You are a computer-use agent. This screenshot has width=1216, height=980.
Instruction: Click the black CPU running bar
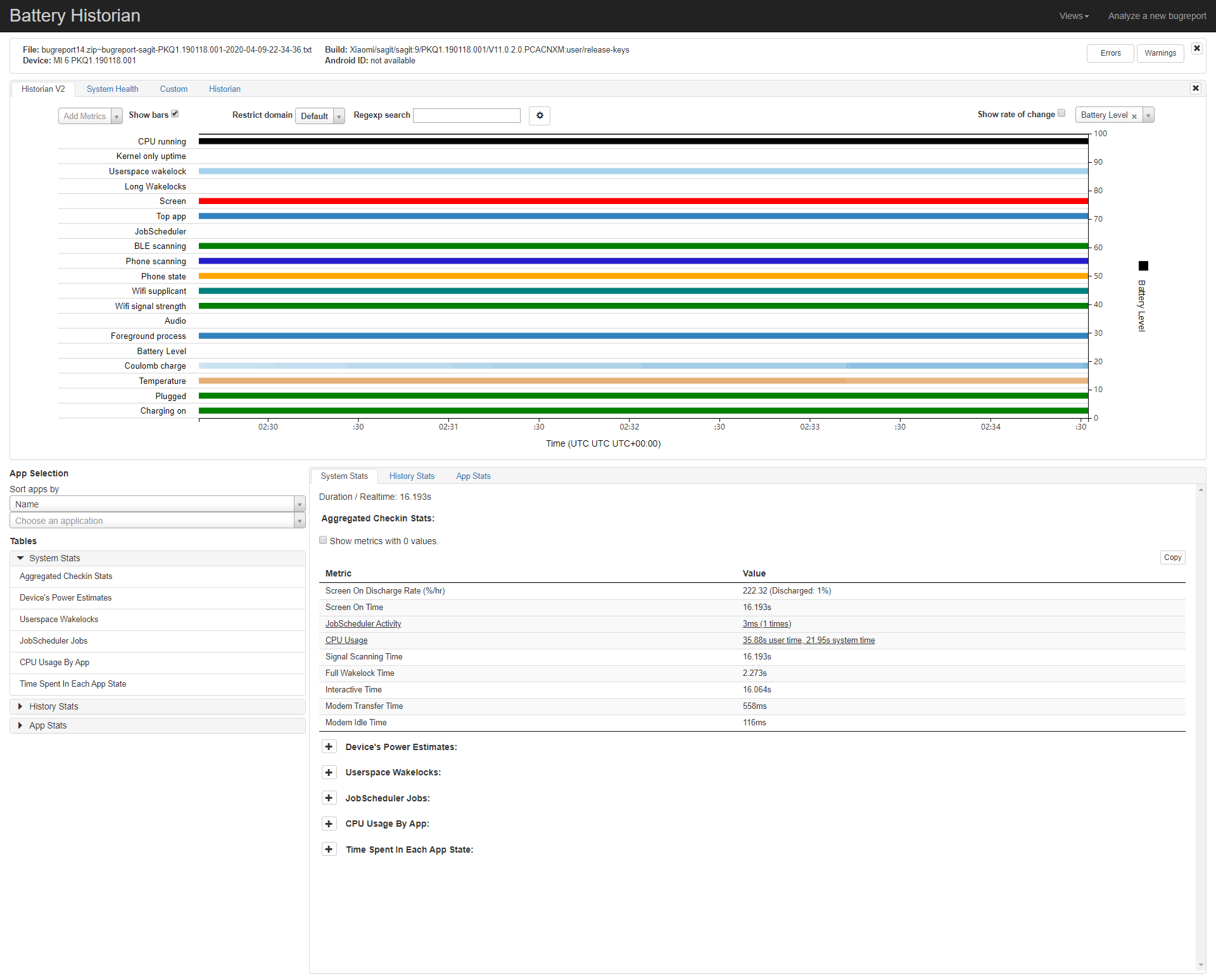643,141
